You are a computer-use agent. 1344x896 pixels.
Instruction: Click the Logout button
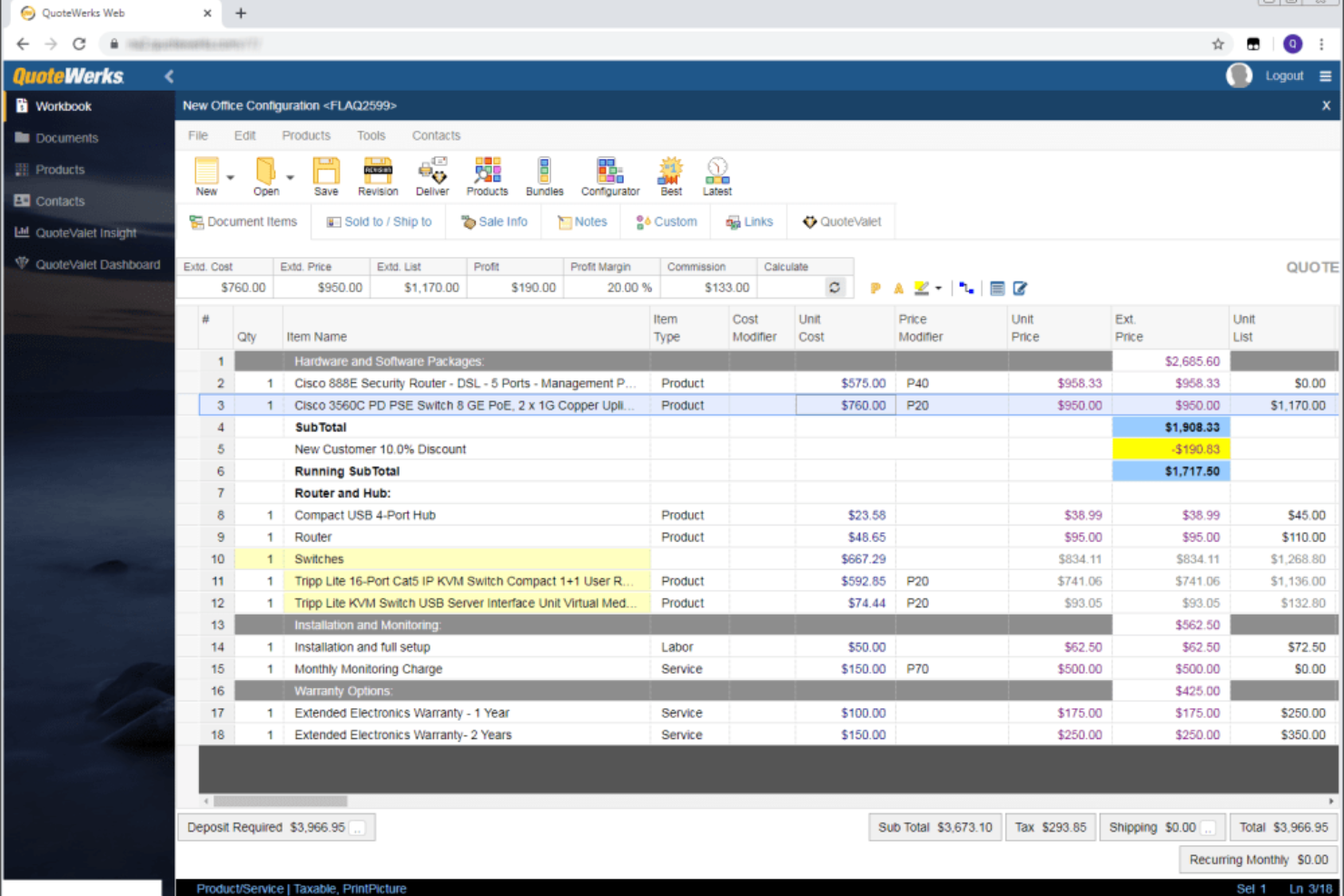click(x=1284, y=75)
